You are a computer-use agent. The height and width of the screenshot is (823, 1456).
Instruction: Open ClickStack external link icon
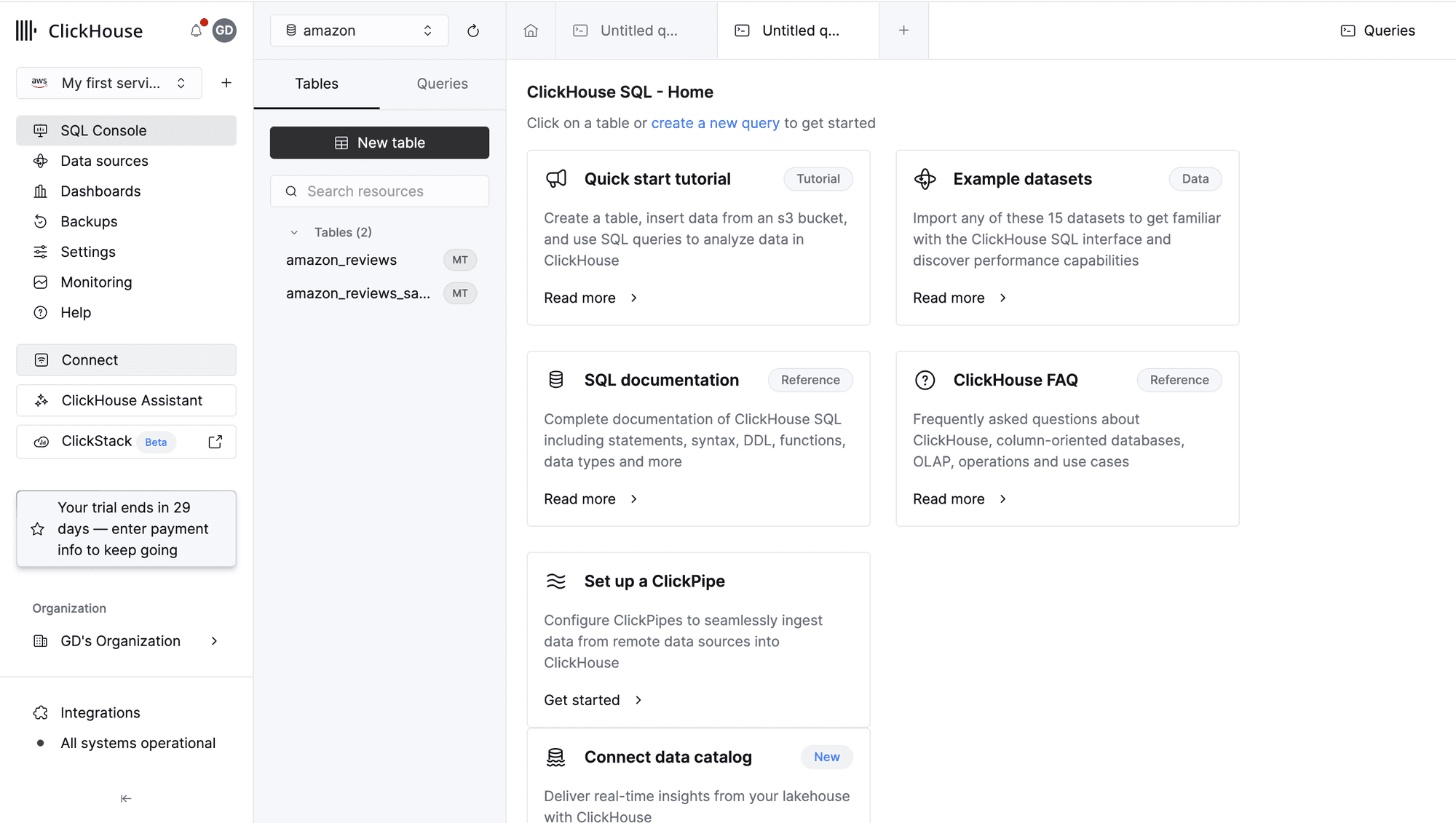pyautogui.click(x=215, y=442)
